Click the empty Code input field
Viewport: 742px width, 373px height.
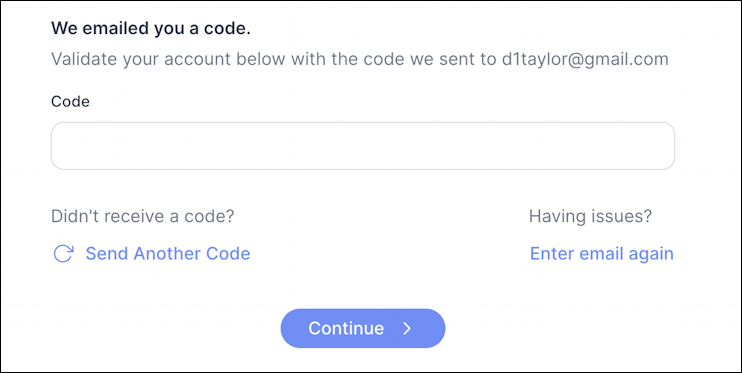tap(362, 146)
